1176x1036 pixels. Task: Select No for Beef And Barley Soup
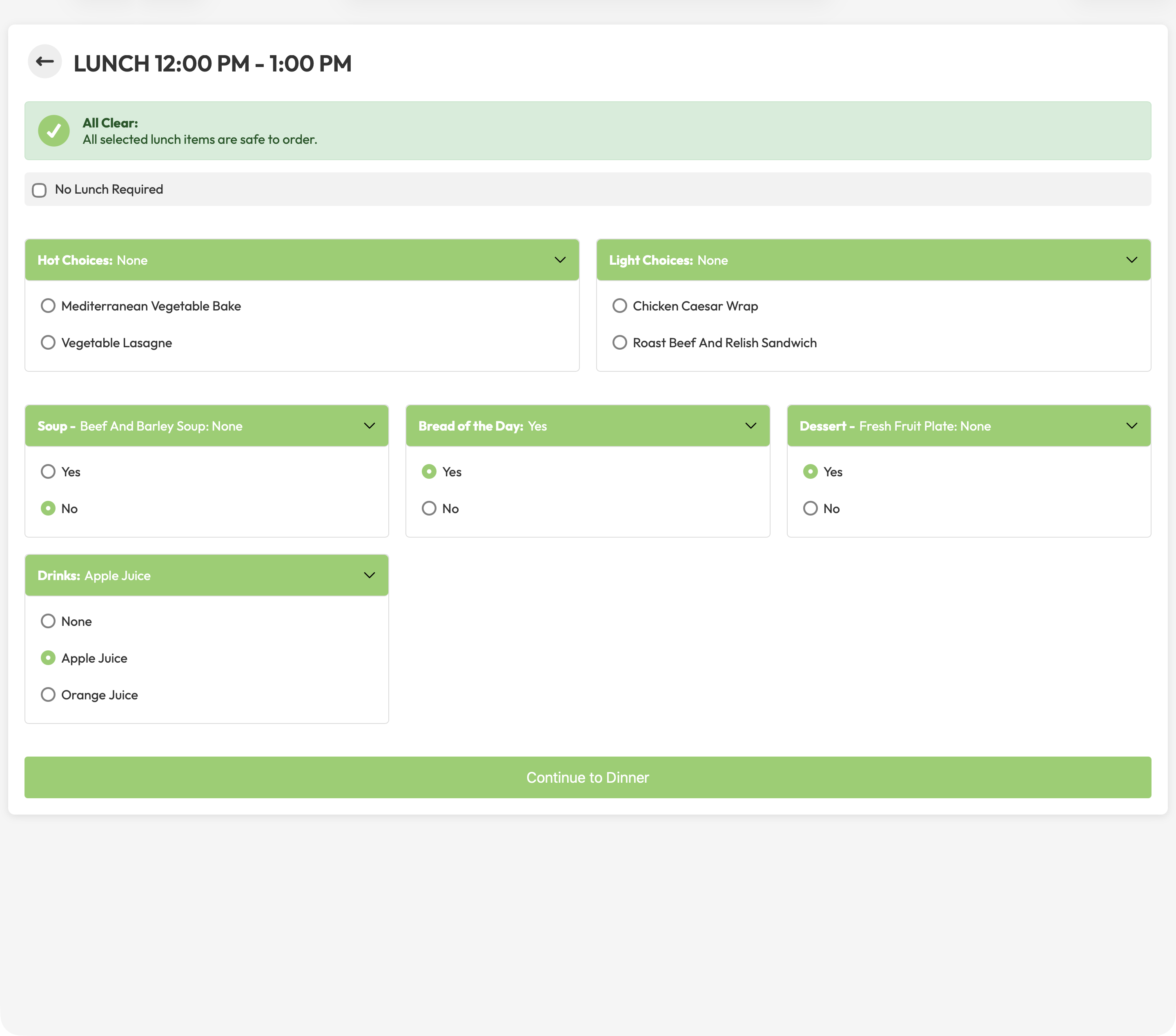pyautogui.click(x=48, y=508)
